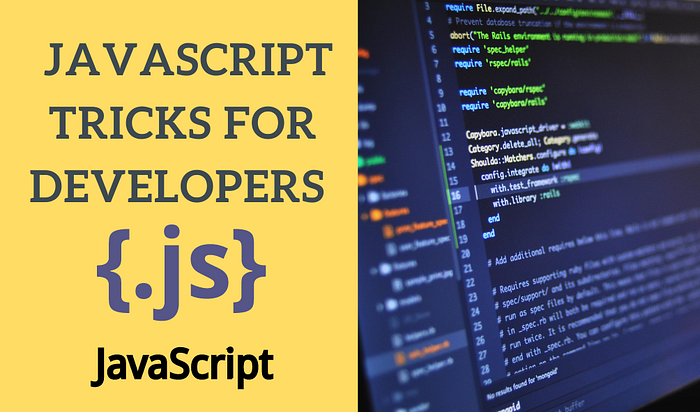This screenshot has width=700, height=412.
Task: Click line number 21 in the gutter
Action: coord(467,269)
